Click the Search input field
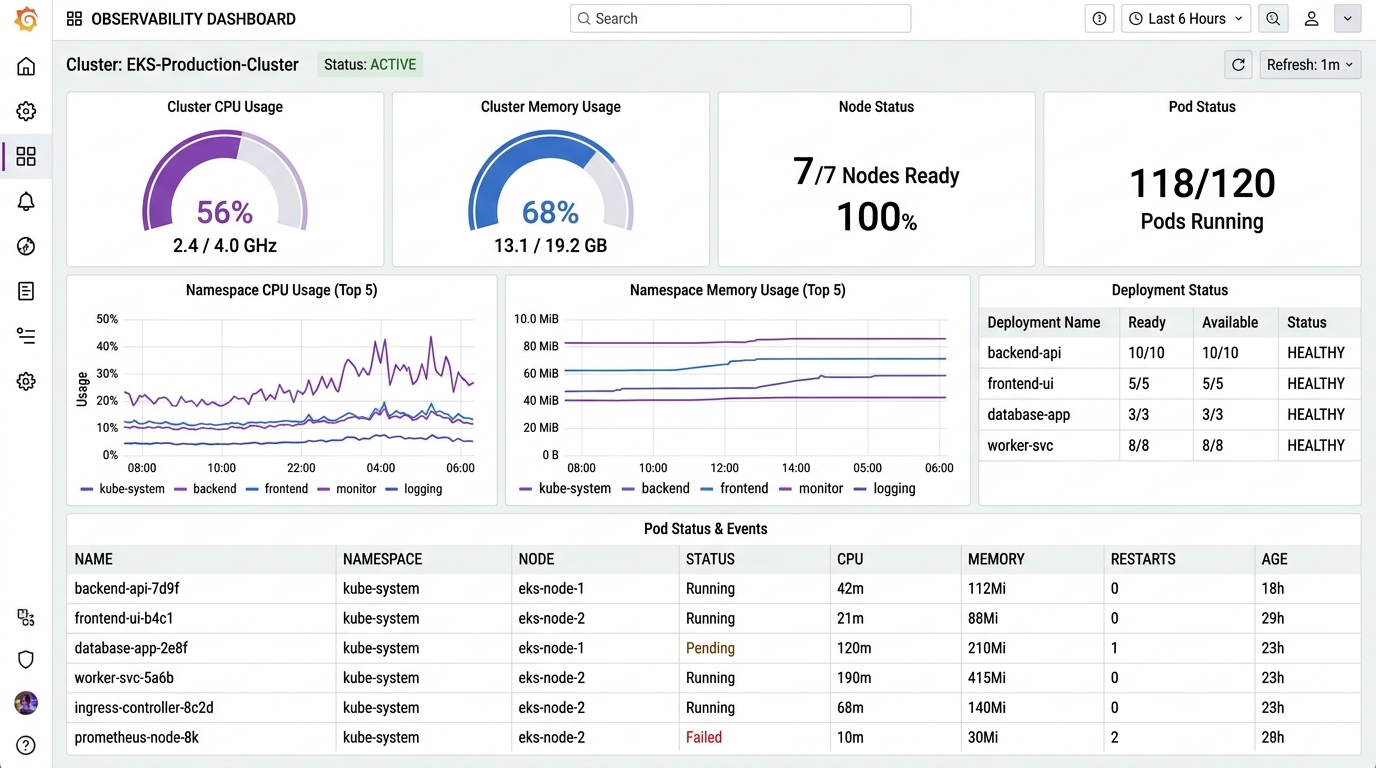The image size is (1376, 768). [740, 19]
